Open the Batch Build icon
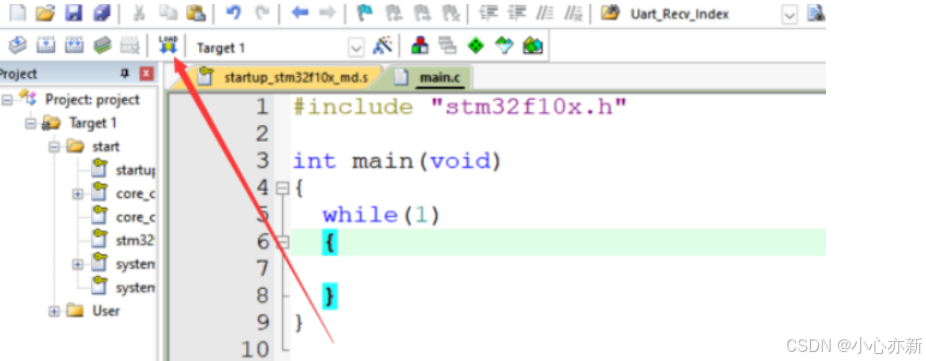The height and width of the screenshot is (361, 926). [x=102, y=45]
